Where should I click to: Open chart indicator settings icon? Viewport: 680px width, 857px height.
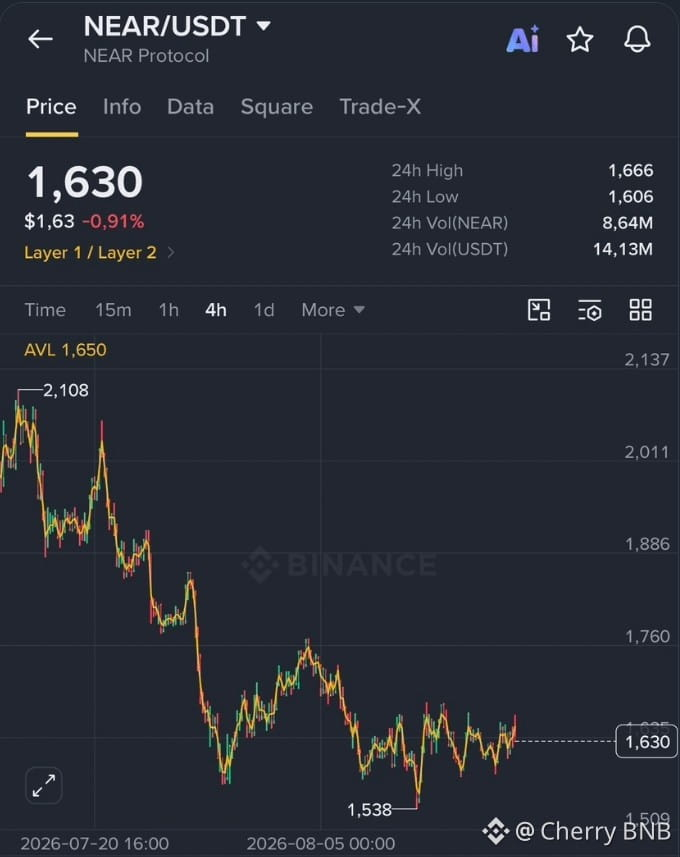[x=590, y=310]
